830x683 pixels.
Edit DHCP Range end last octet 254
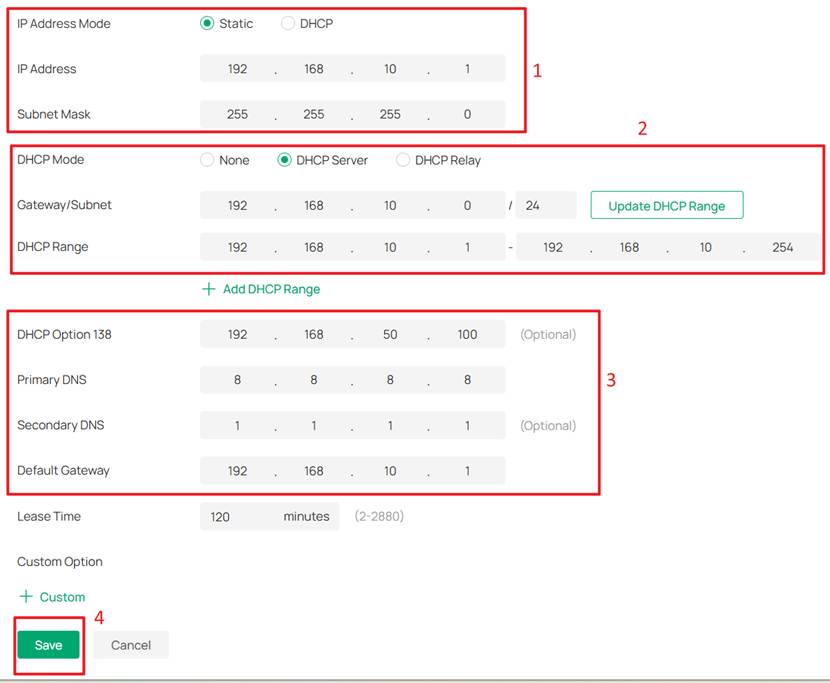coord(782,247)
